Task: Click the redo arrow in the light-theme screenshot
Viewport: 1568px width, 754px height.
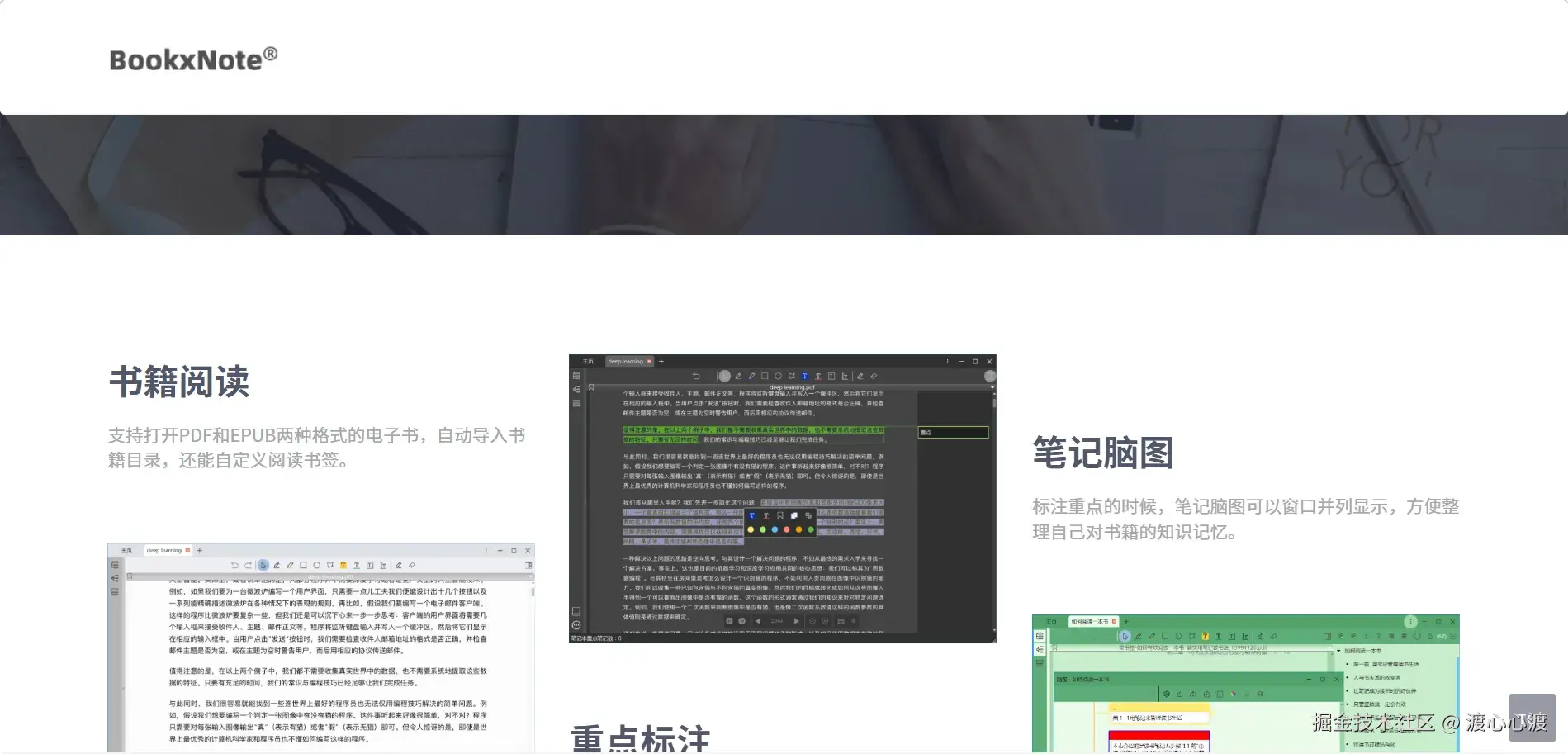Action: pyautogui.click(x=248, y=566)
